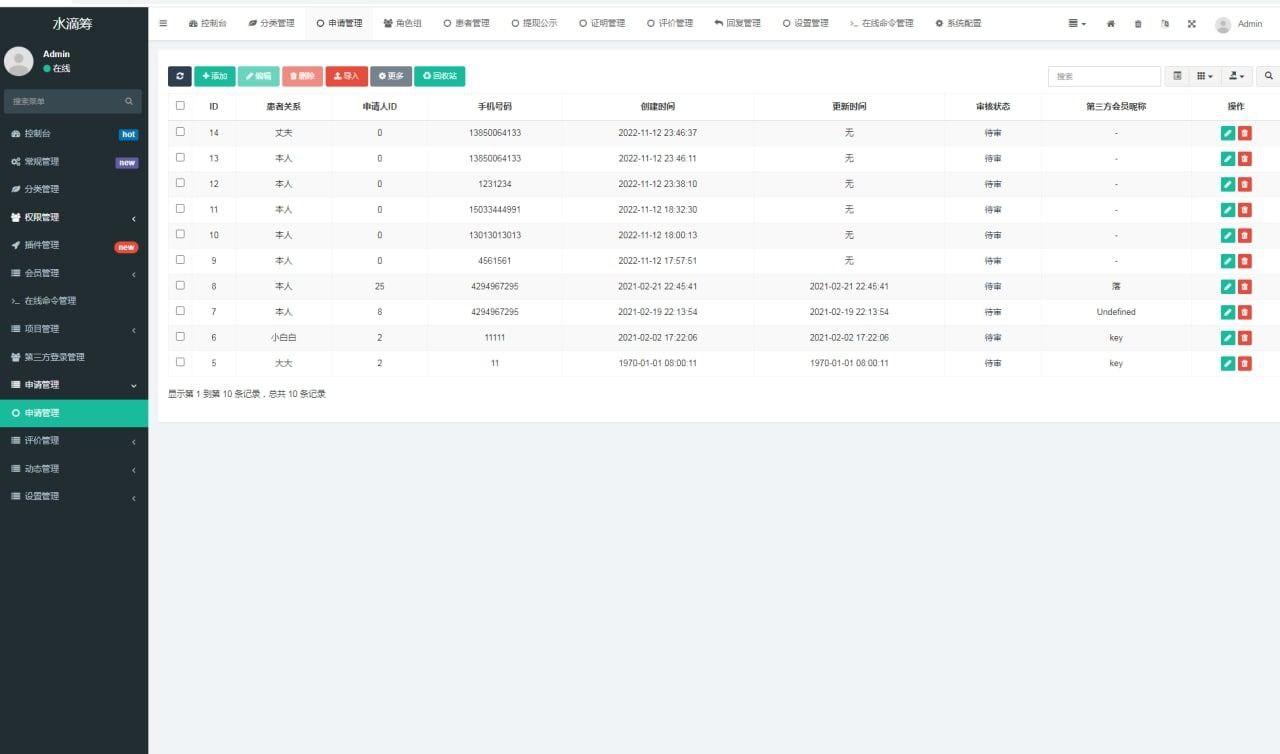Viewport: 1280px width, 754px height.
Task: Click the refresh table icon button
Action: click(x=180, y=76)
